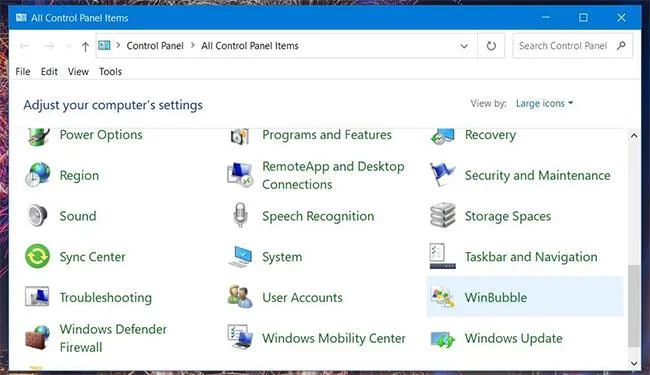Open the Edit menu
This screenshot has height=375, width=650.
[49, 71]
